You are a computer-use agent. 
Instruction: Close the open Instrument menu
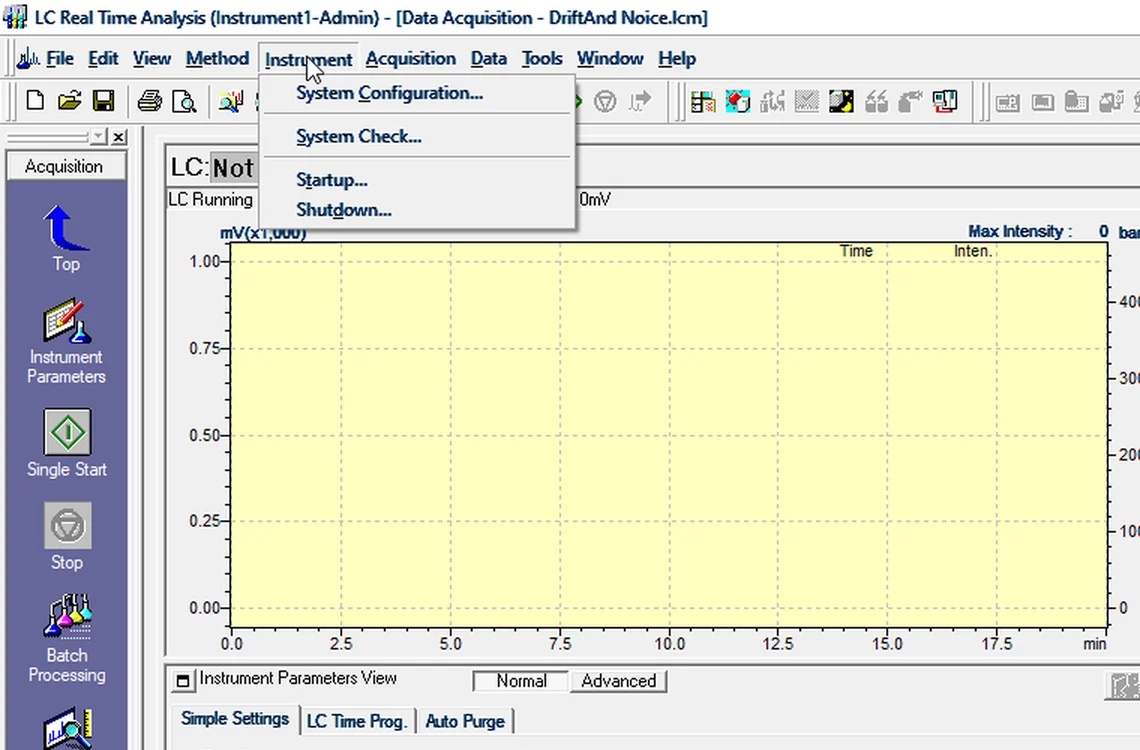coord(308,59)
